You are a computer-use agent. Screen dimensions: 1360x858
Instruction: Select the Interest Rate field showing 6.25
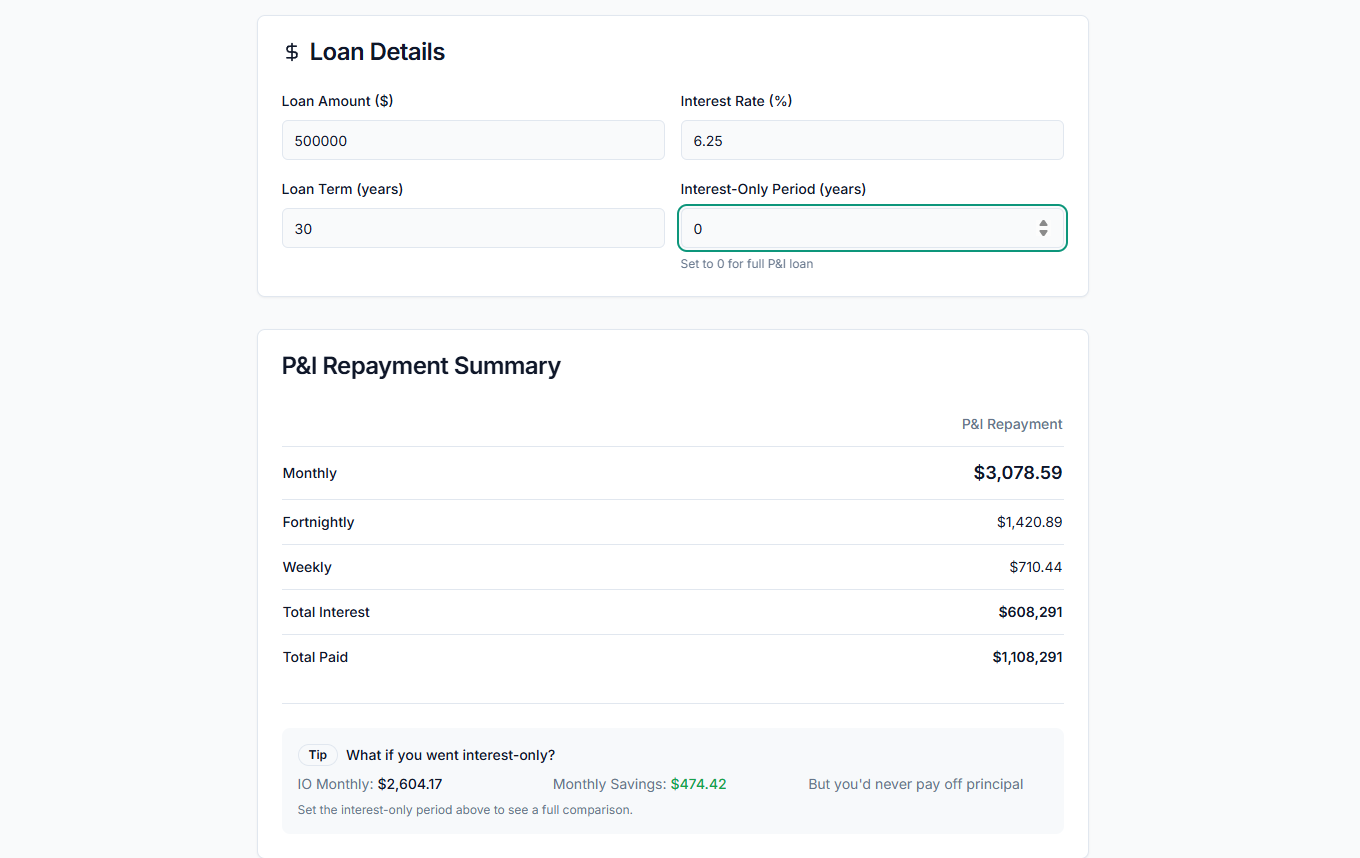pos(871,140)
